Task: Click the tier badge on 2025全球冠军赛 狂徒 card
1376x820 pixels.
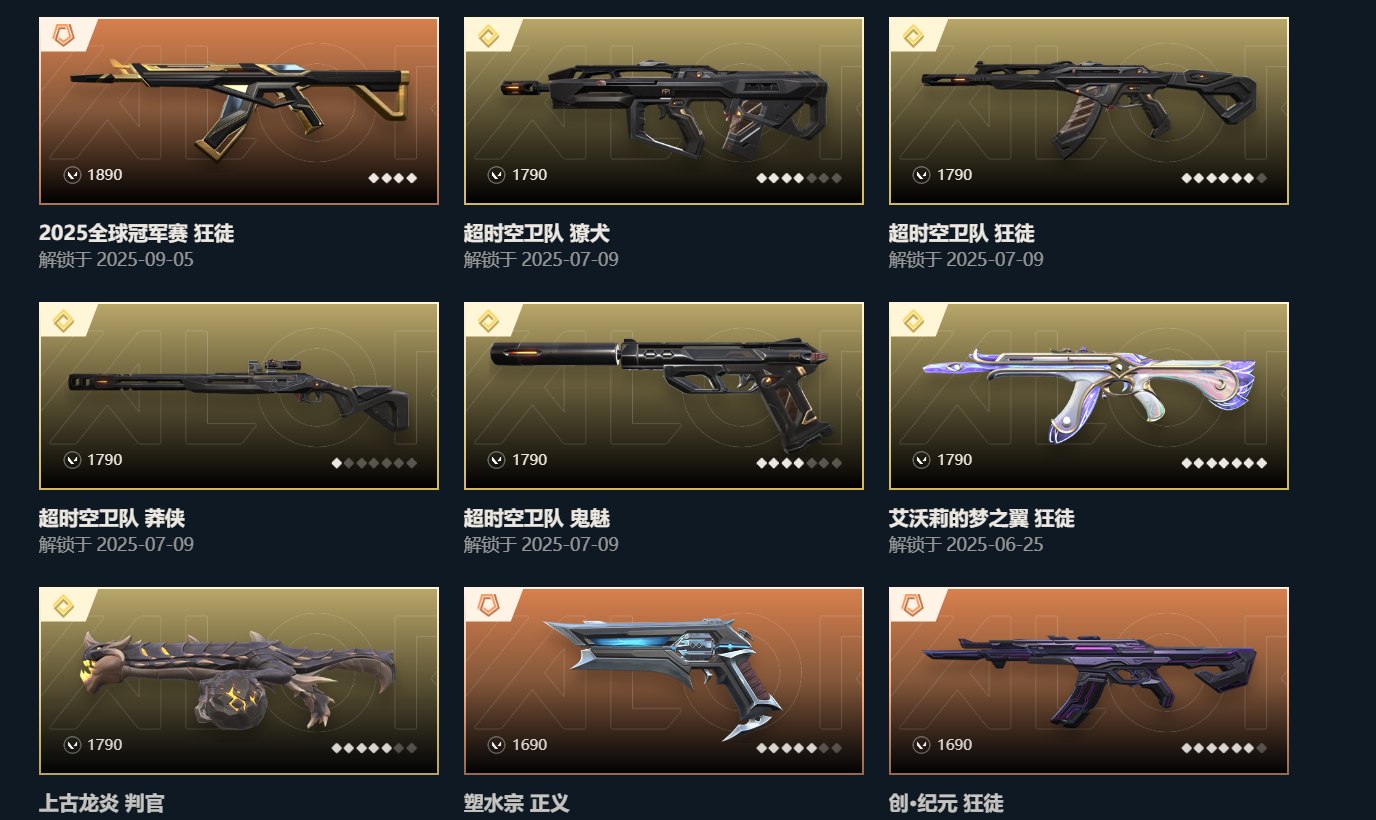Action: [x=64, y=37]
